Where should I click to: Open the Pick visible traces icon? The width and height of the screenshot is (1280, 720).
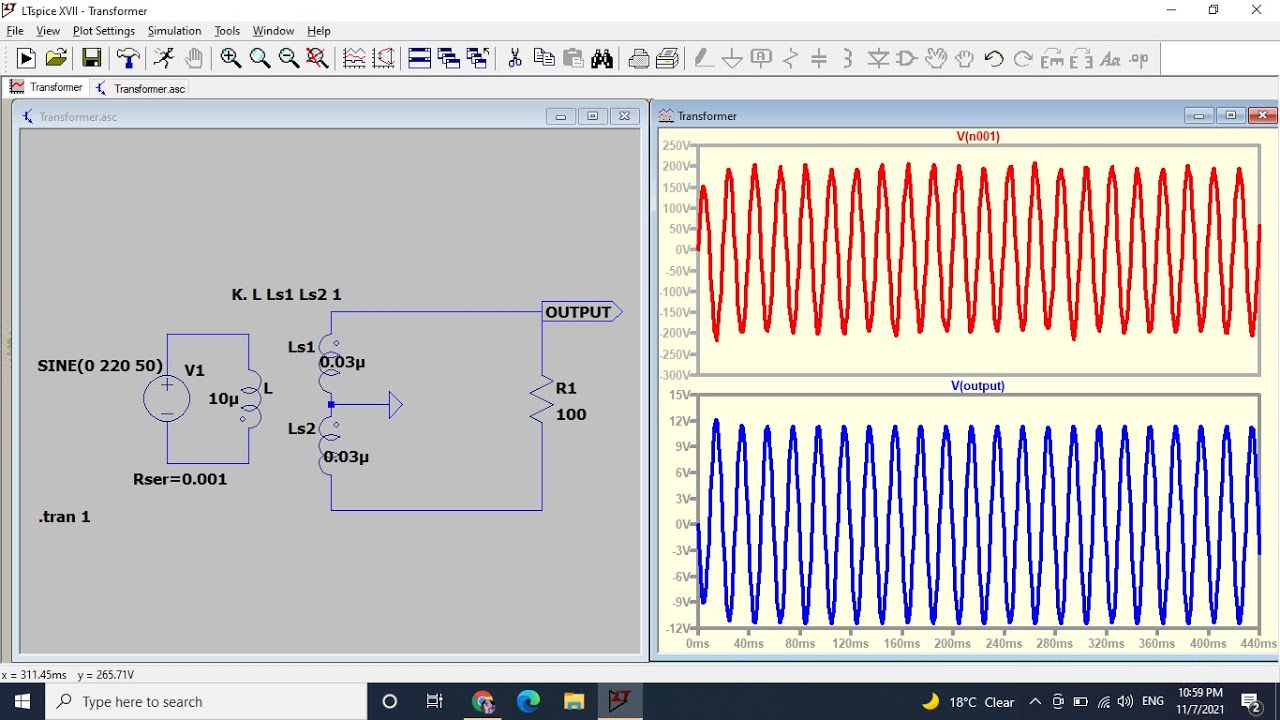(383, 58)
